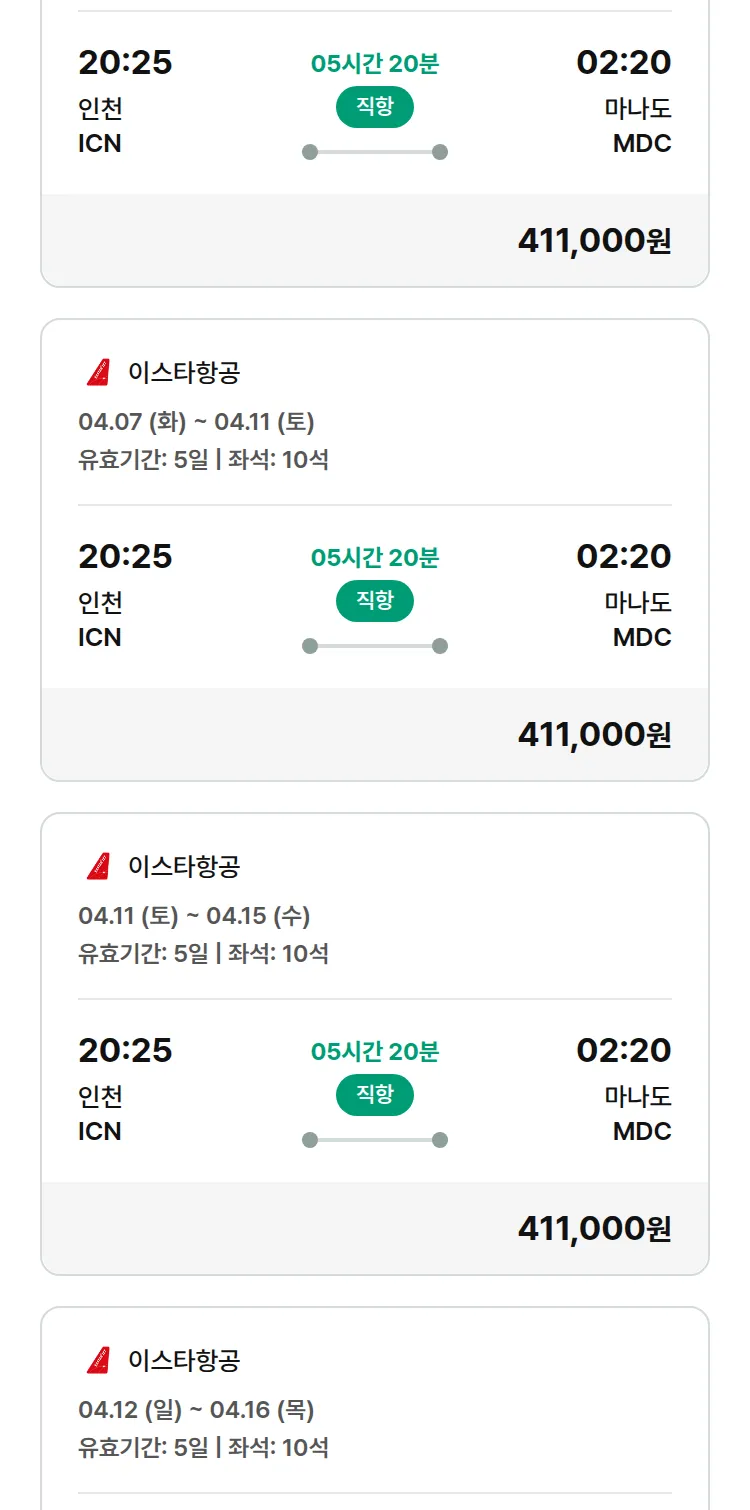Select 411,000원 price on 04.07–04.11 card

(x=594, y=735)
